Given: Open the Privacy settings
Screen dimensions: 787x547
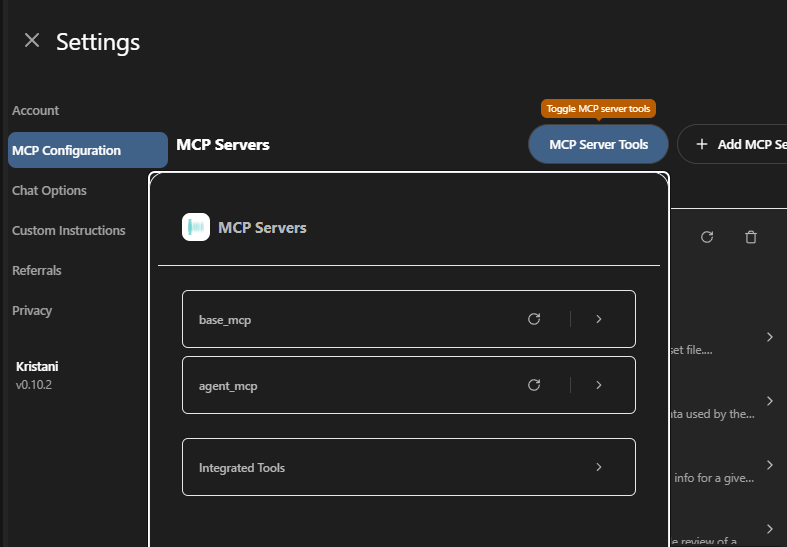Looking at the screenshot, I should [x=32, y=310].
